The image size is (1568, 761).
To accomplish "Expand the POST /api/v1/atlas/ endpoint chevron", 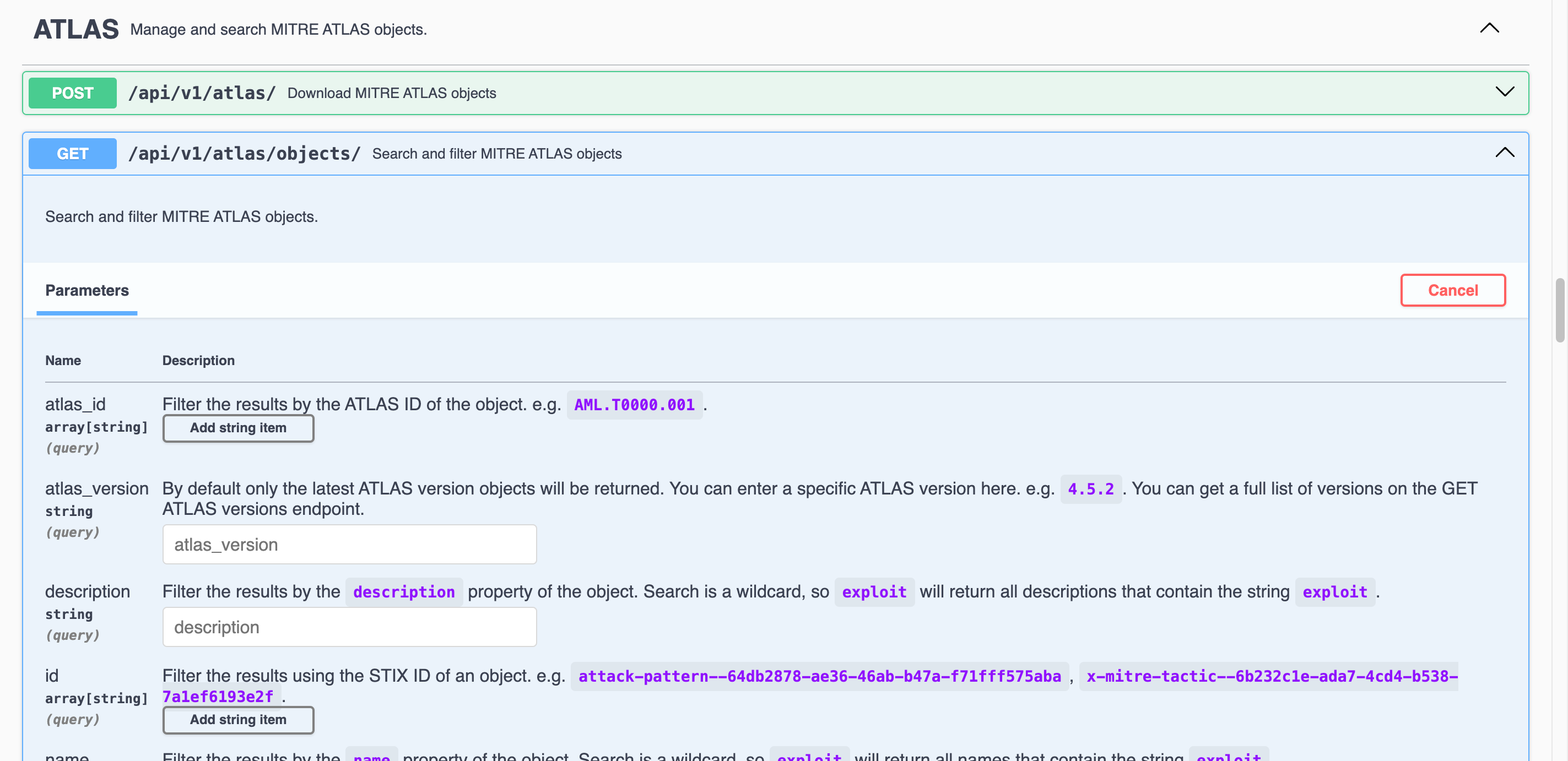I will coord(1505,92).
